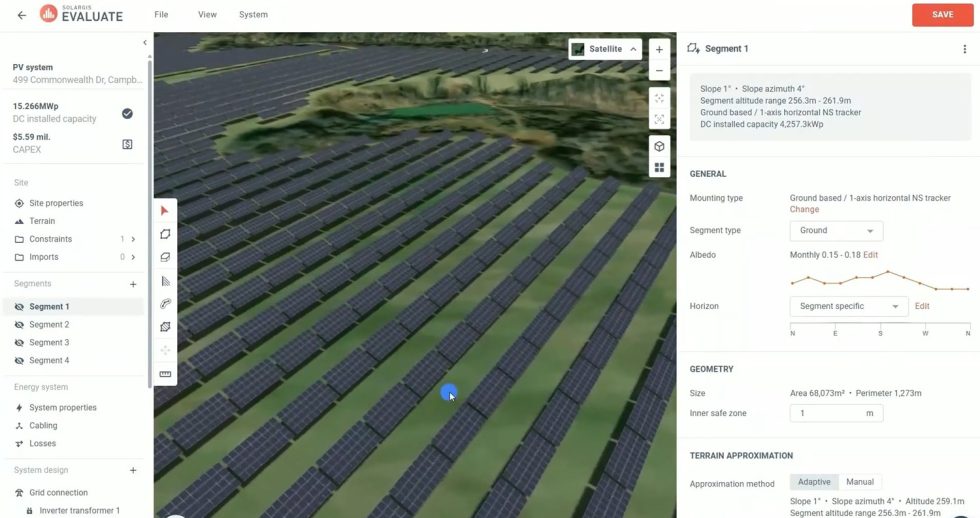Select the move tool in map toolbar
The width and height of the screenshot is (980, 518).
click(165, 351)
